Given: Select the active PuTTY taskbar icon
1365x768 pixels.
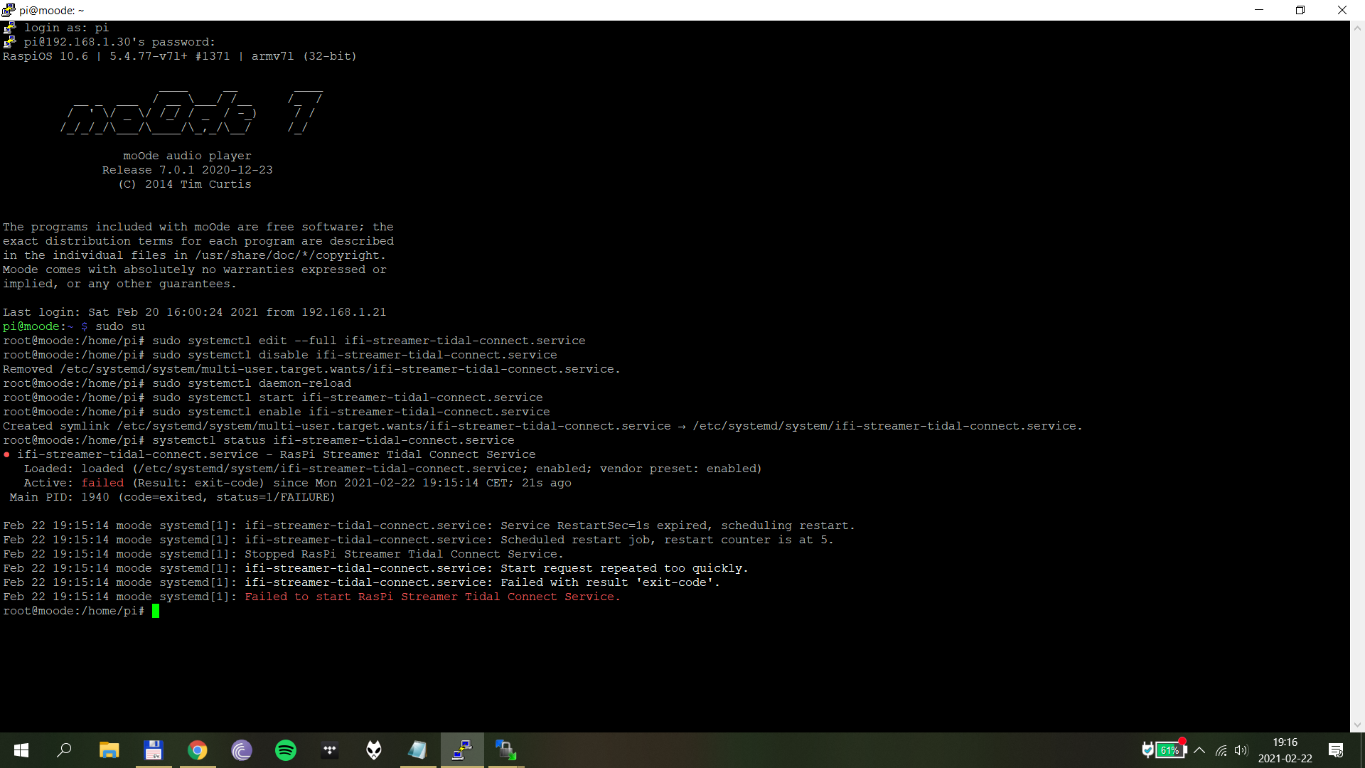Looking at the screenshot, I should [x=461, y=750].
